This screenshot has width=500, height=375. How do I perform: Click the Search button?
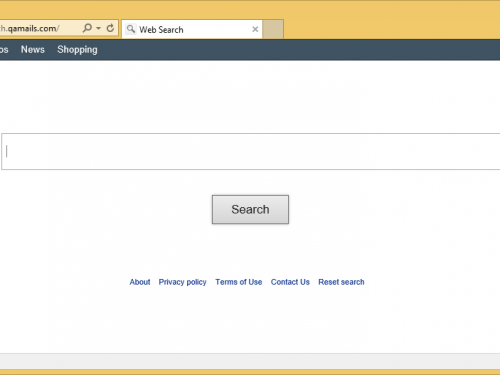(x=250, y=209)
